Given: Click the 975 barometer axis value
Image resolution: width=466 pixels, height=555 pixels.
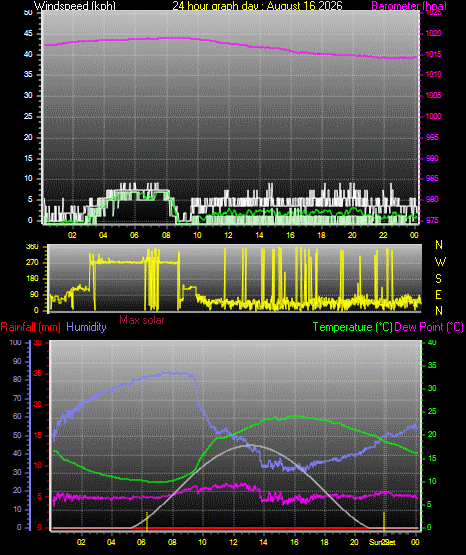Looking at the screenshot, I should [x=432, y=220].
